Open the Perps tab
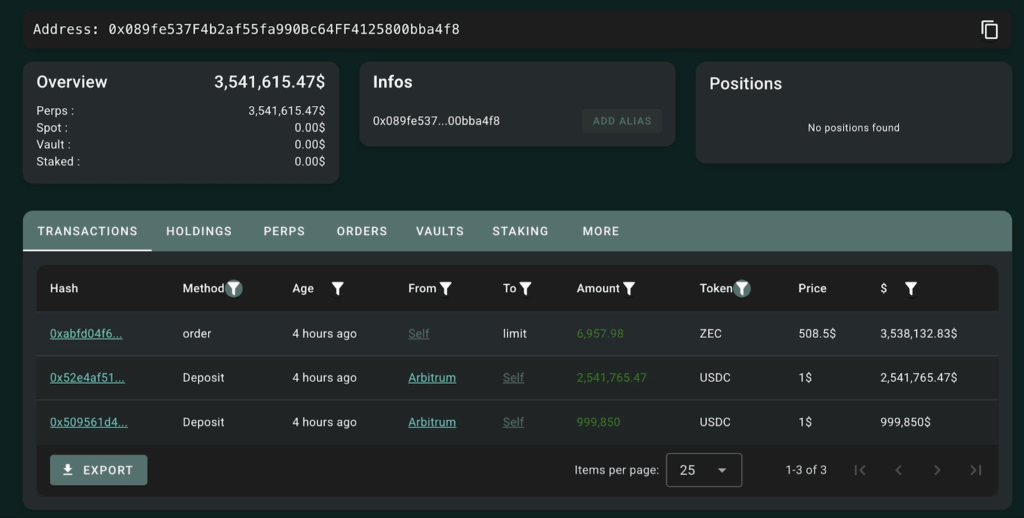 click(x=284, y=231)
